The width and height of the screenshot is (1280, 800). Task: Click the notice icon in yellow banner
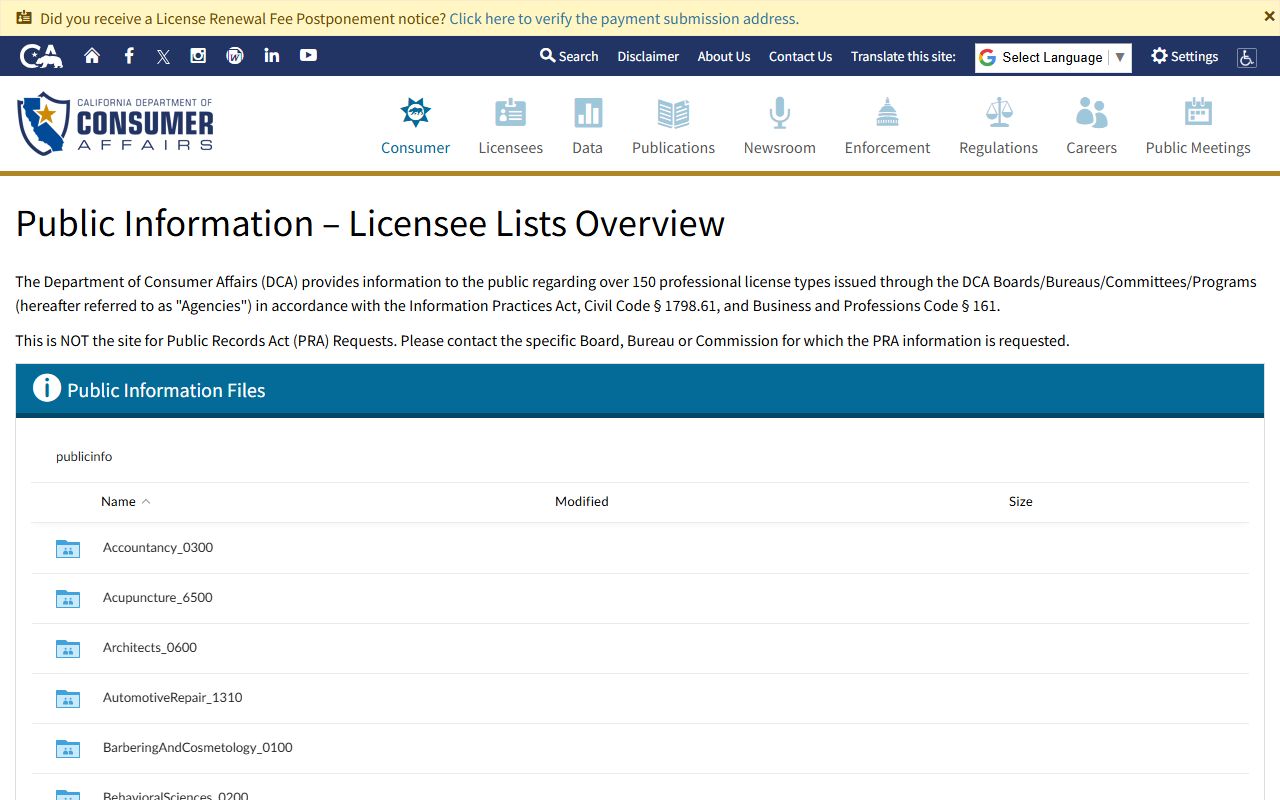tap(24, 17)
